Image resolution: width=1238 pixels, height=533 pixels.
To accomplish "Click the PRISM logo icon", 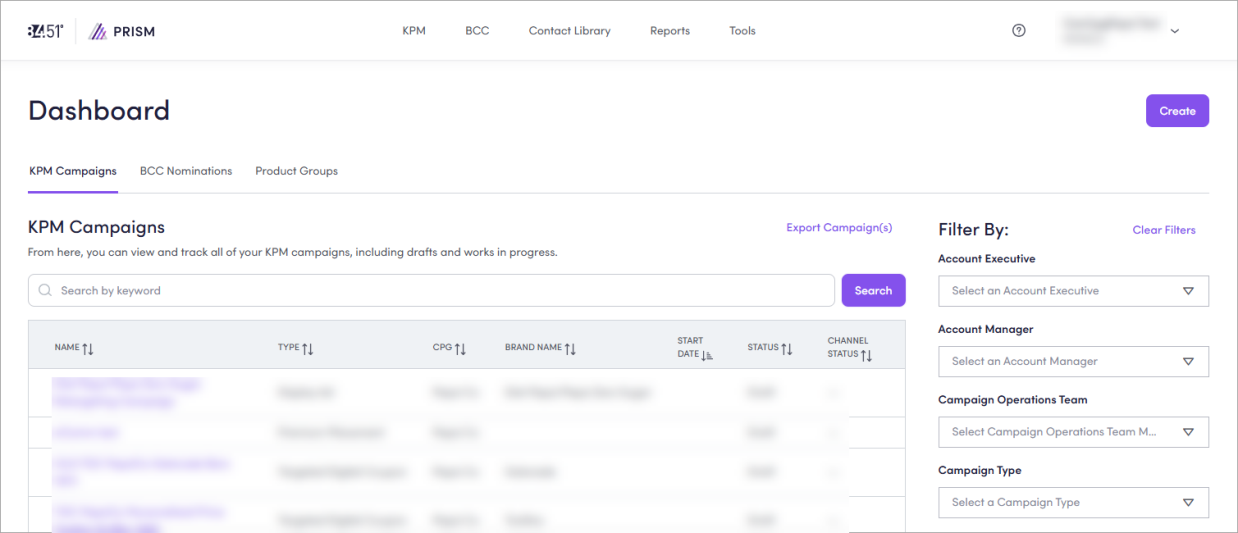I will pos(98,31).
